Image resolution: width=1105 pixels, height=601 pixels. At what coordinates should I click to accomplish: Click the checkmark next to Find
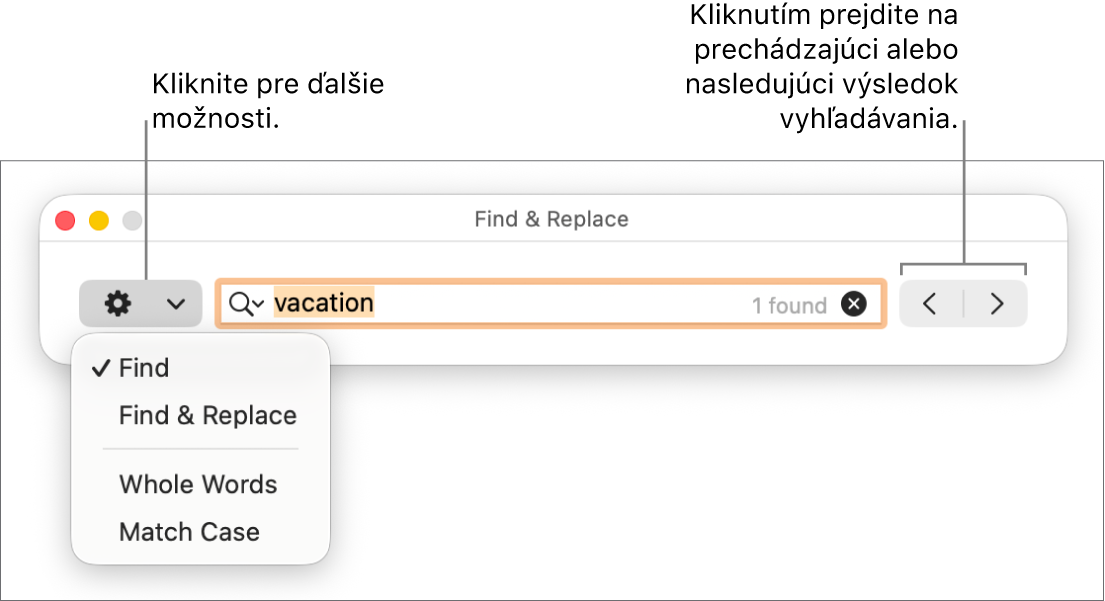coord(100,368)
